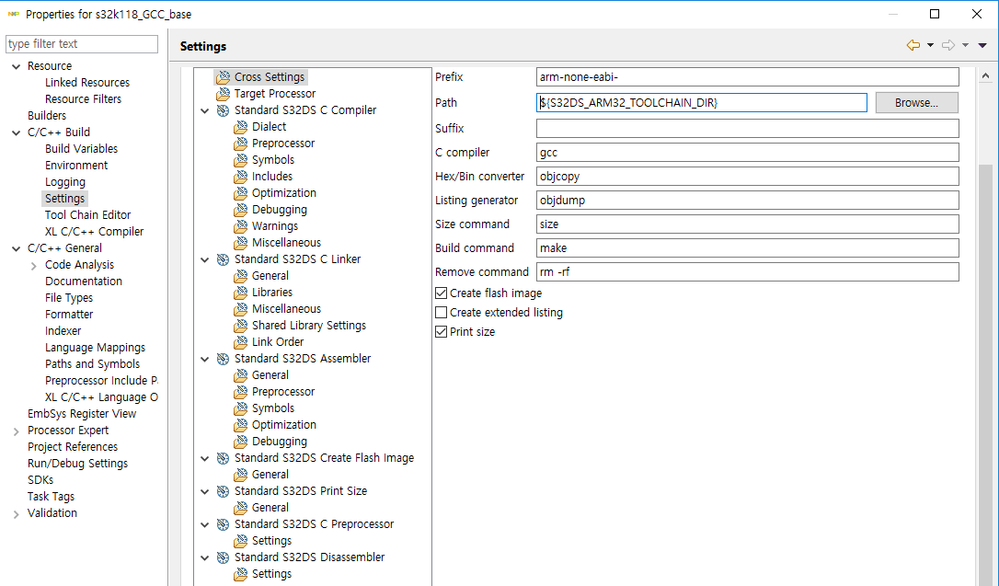Select Build Variables in the tree

82,149
